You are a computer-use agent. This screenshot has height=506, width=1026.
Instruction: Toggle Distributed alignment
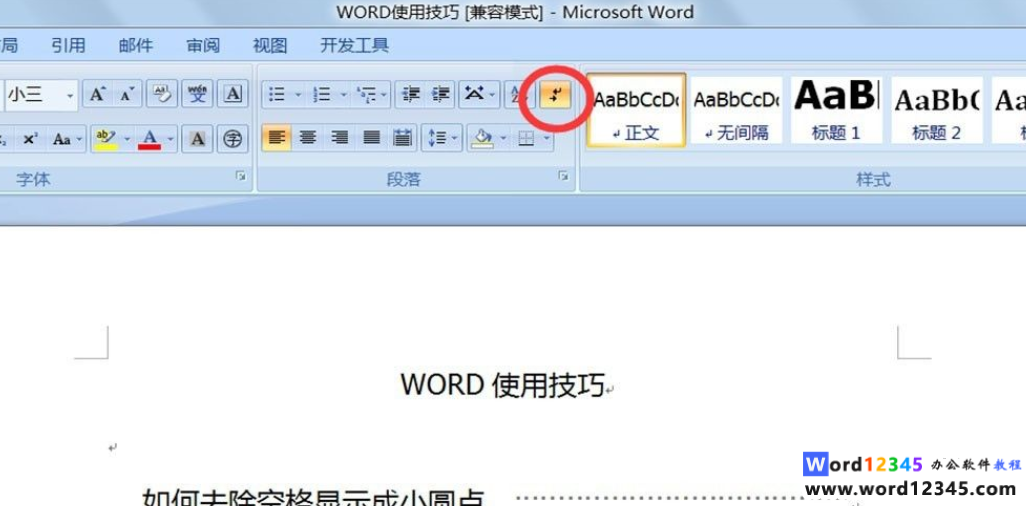point(402,137)
